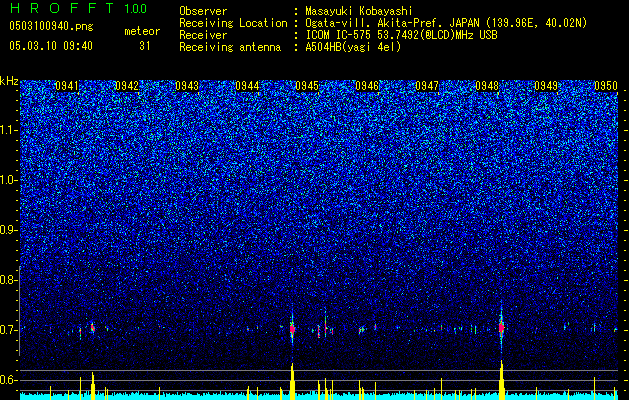Select the ICOM IC-575 53.7492 MHz USB text
This screenshot has height=400, width=629.
pyautogui.click(x=401, y=35)
